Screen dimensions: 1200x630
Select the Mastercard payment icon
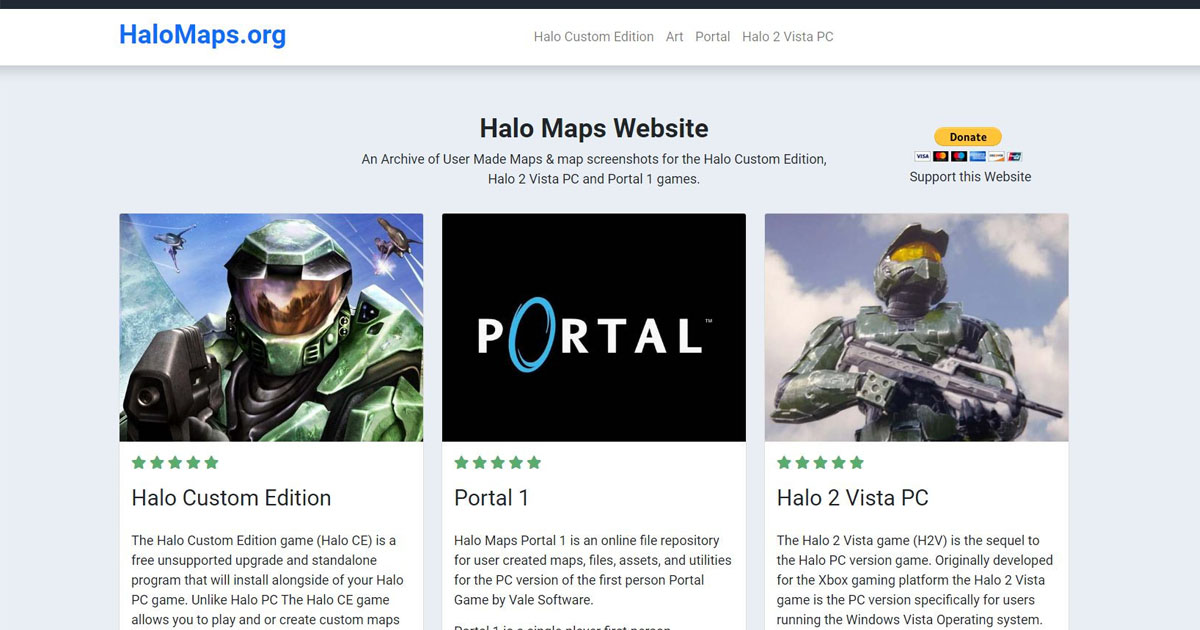click(939, 156)
